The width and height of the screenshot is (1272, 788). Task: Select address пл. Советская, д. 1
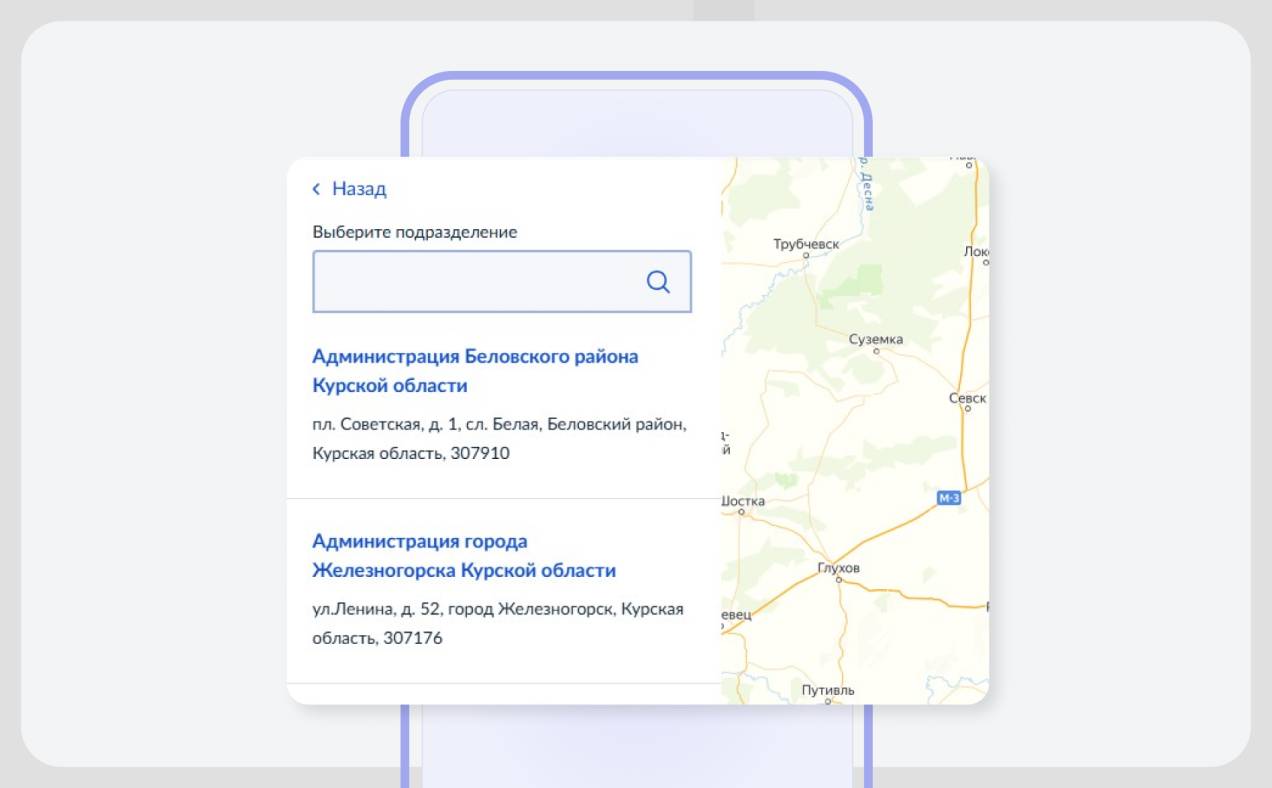click(499, 438)
